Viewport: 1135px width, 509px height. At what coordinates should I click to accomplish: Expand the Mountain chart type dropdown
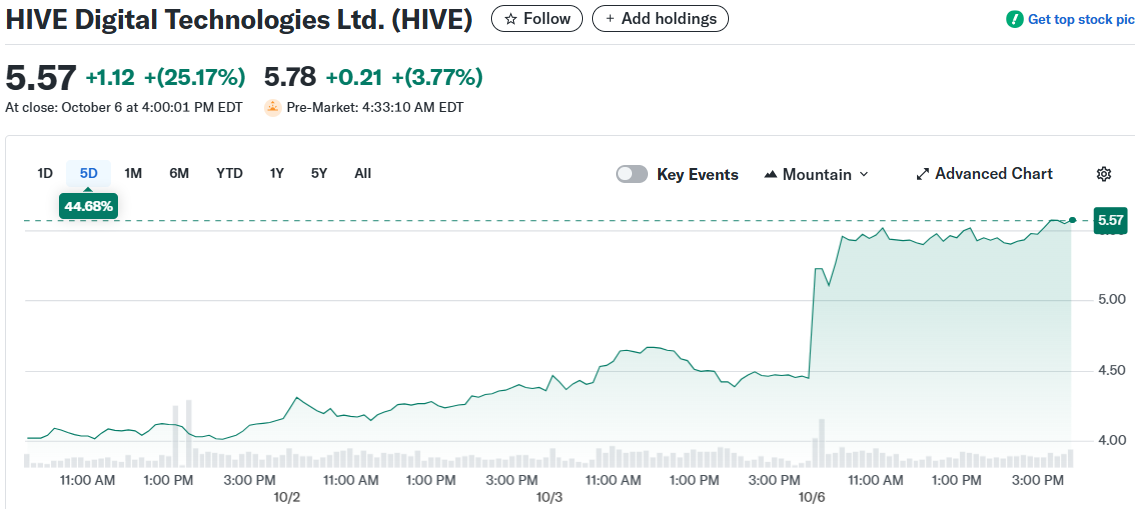coord(864,174)
